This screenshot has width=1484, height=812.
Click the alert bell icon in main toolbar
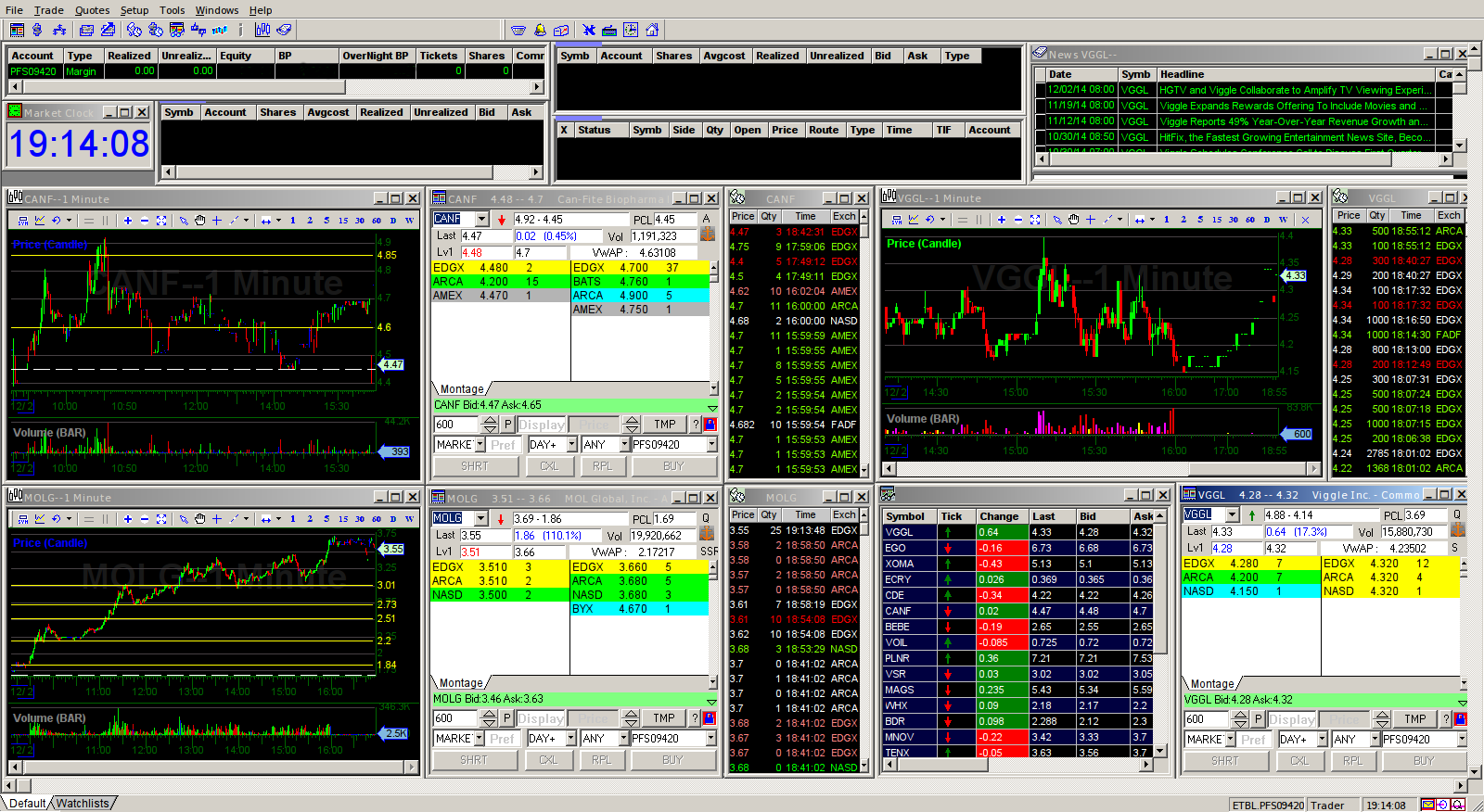540,31
